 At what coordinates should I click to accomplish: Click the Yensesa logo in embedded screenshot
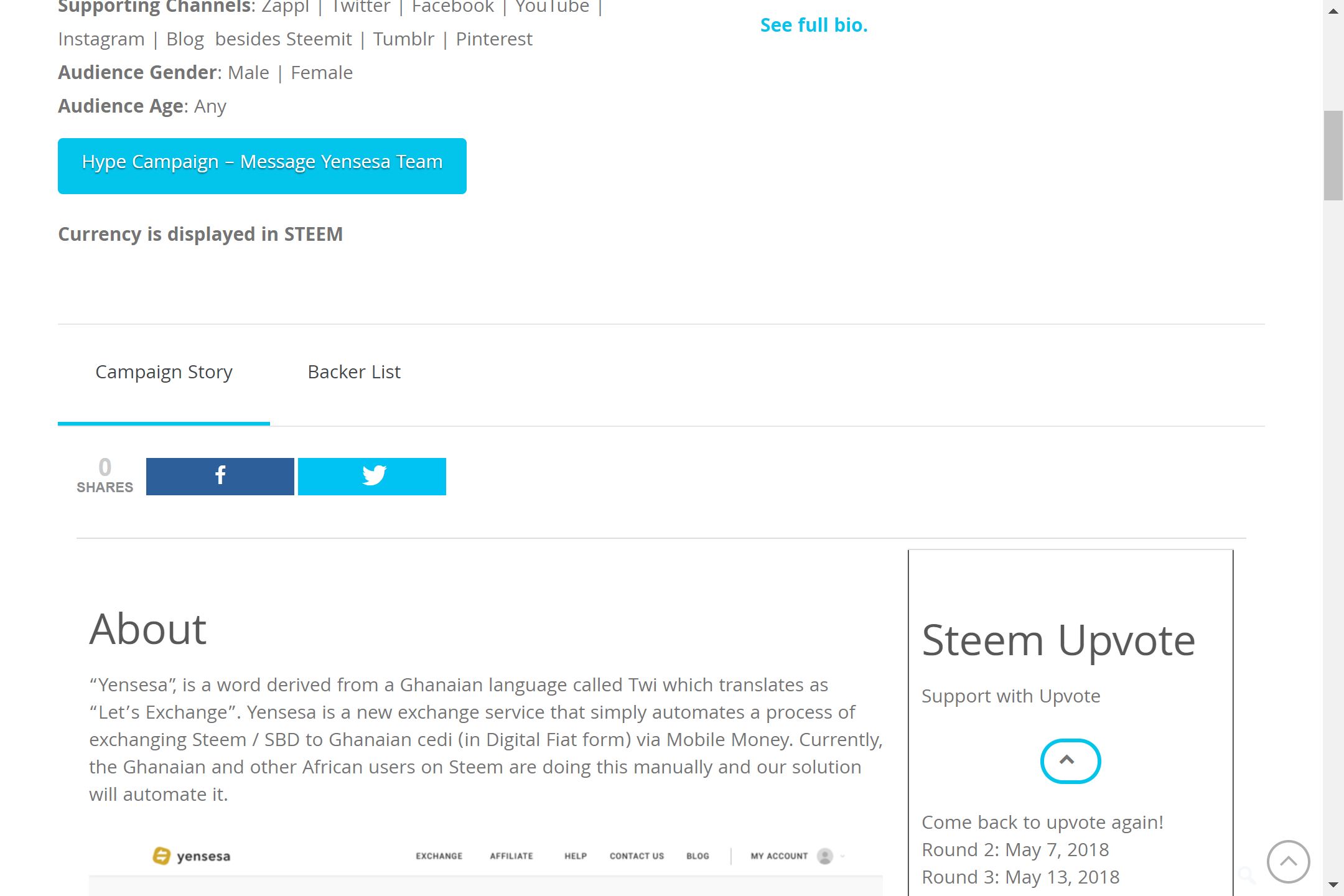(x=192, y=856)
